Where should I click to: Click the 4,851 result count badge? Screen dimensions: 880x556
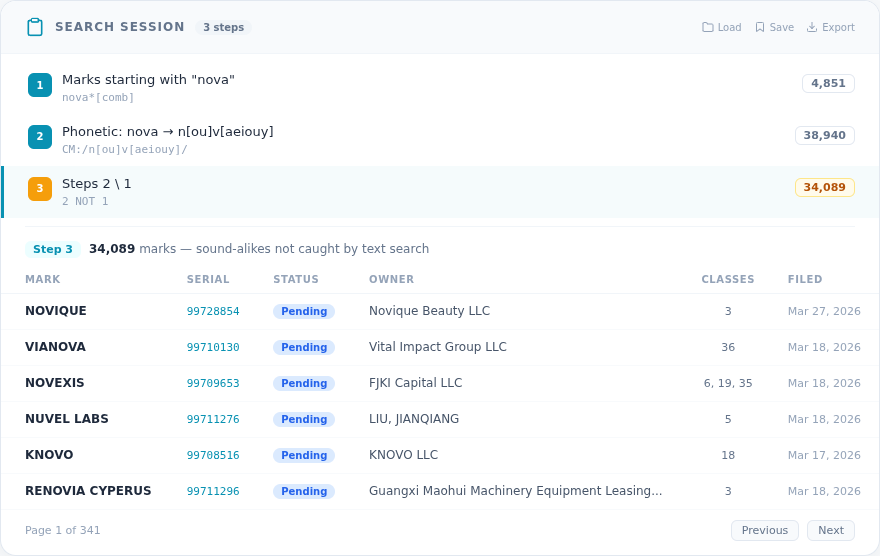coord(828,83)
